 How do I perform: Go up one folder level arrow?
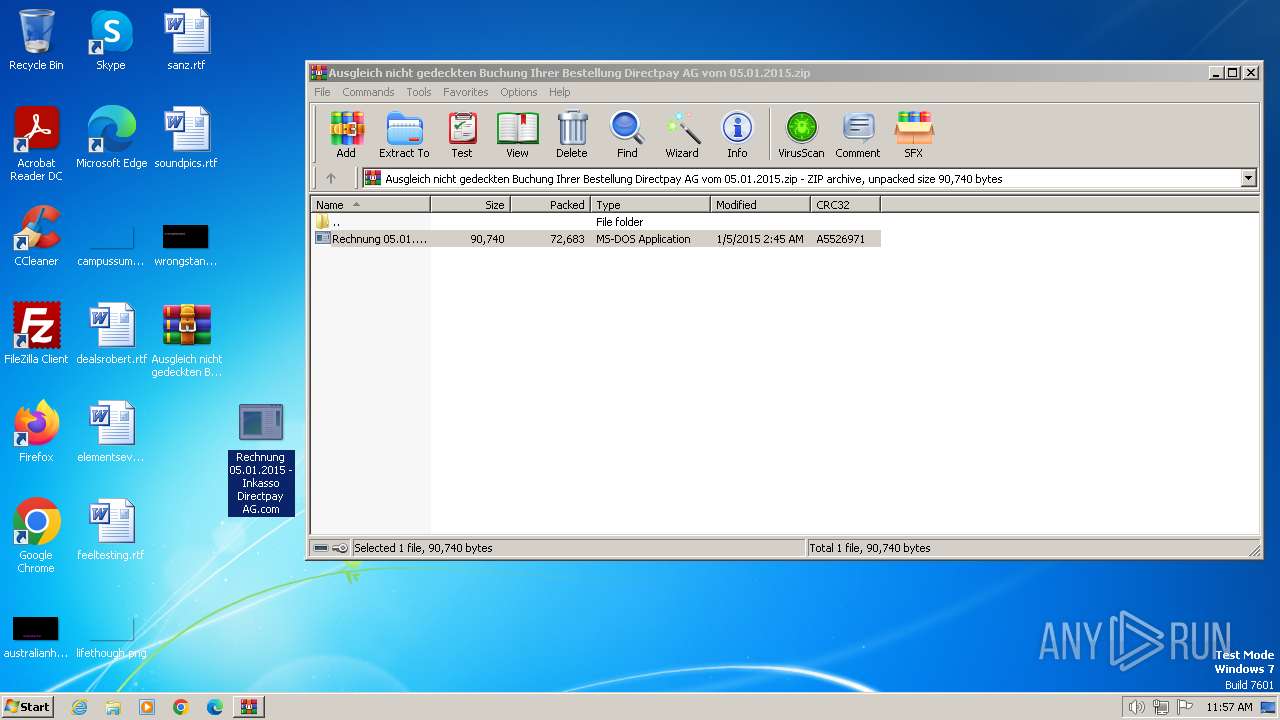point(331,179)
